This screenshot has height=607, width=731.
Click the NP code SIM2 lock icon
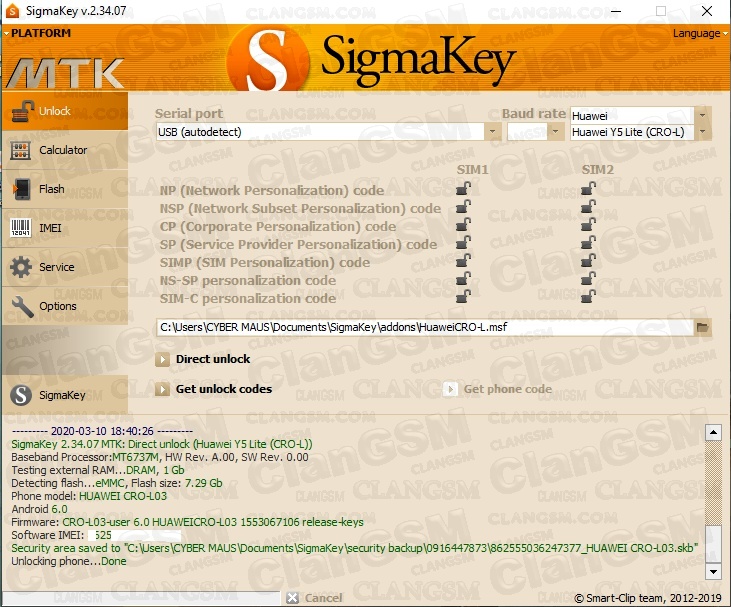coord(588,188)
